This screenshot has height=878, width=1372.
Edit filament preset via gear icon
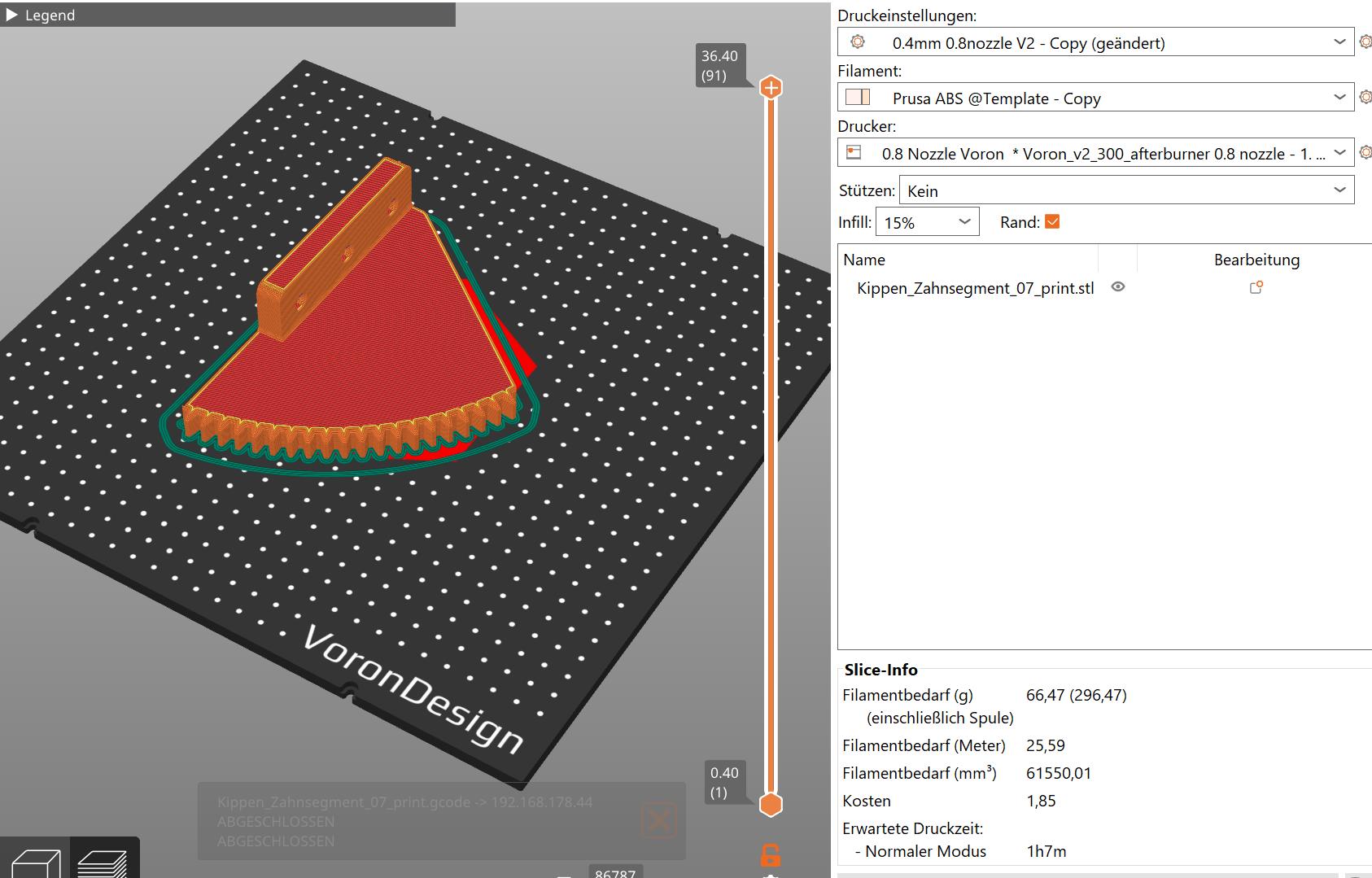pyautogui.click(x=1365, y=97)
